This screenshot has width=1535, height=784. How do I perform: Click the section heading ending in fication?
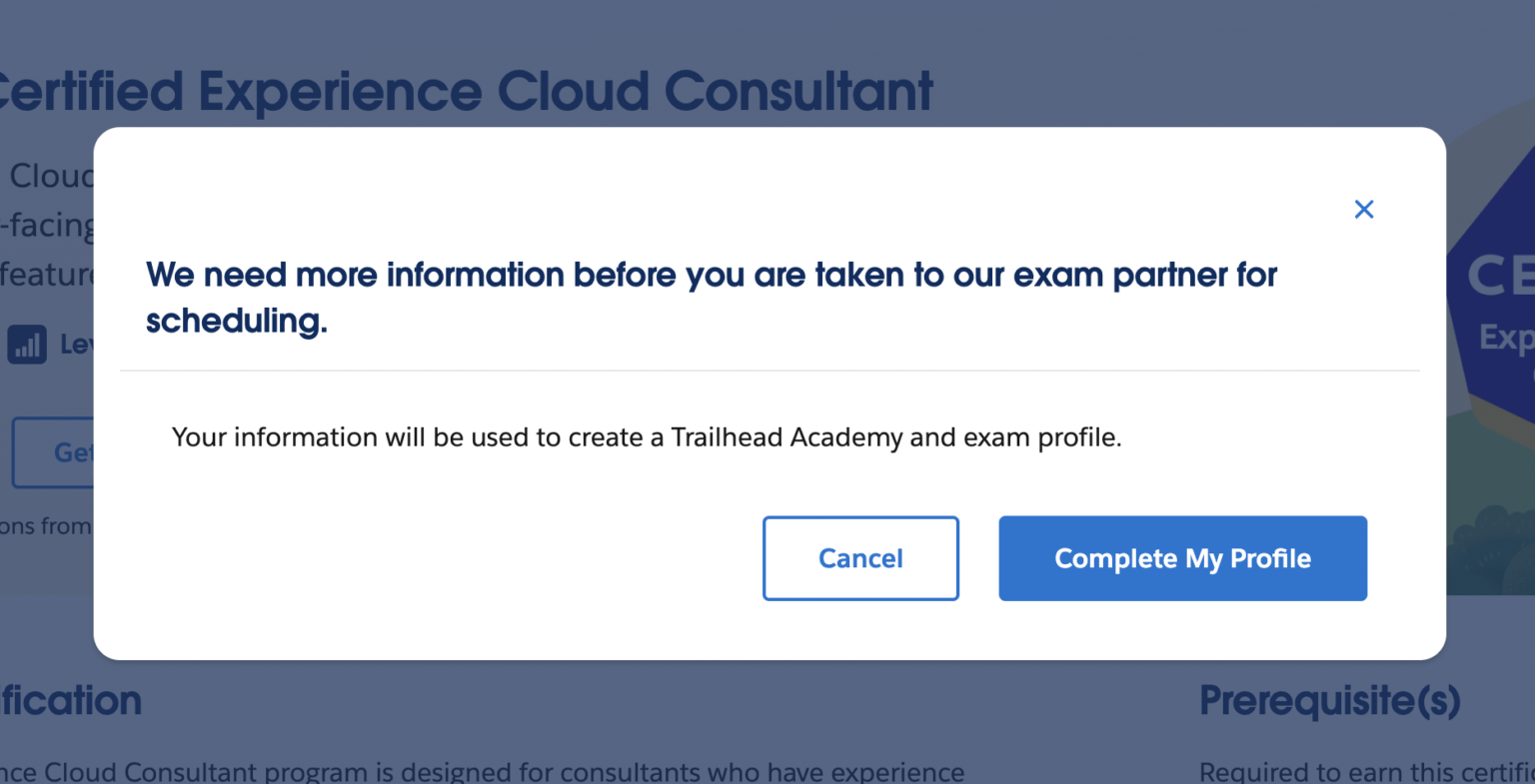70,700
